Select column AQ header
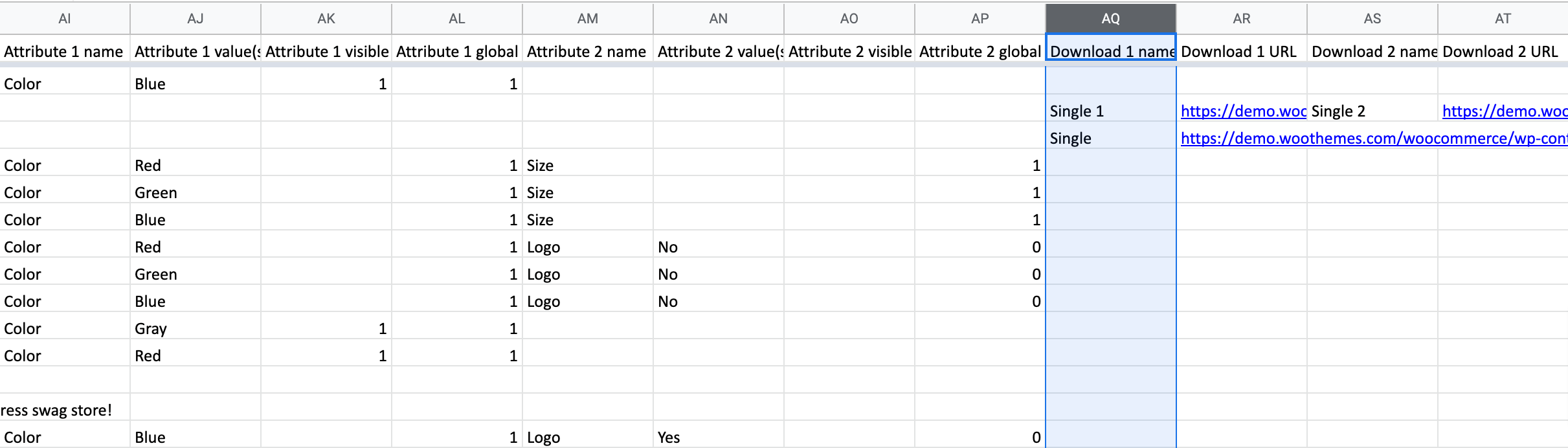 (1110, 19)
